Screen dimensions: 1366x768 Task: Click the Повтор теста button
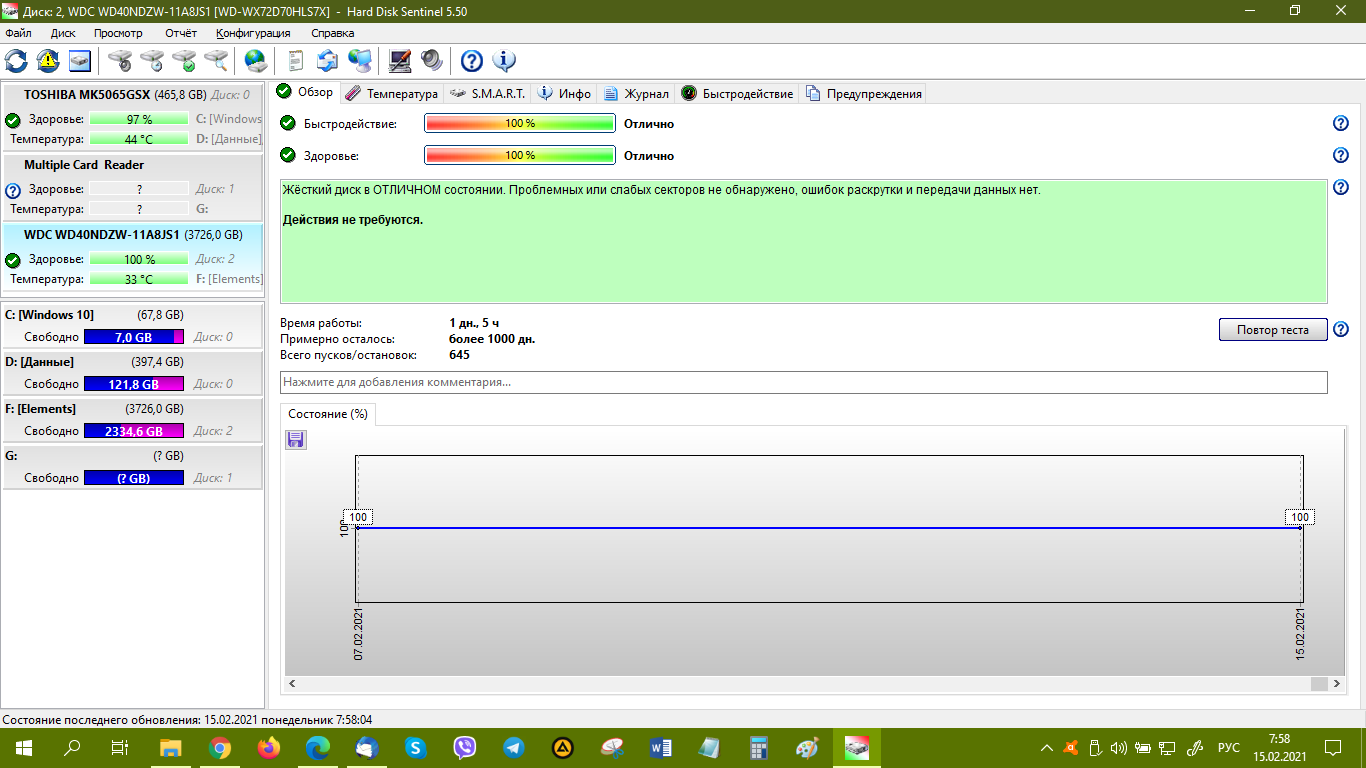point(1273,329)
